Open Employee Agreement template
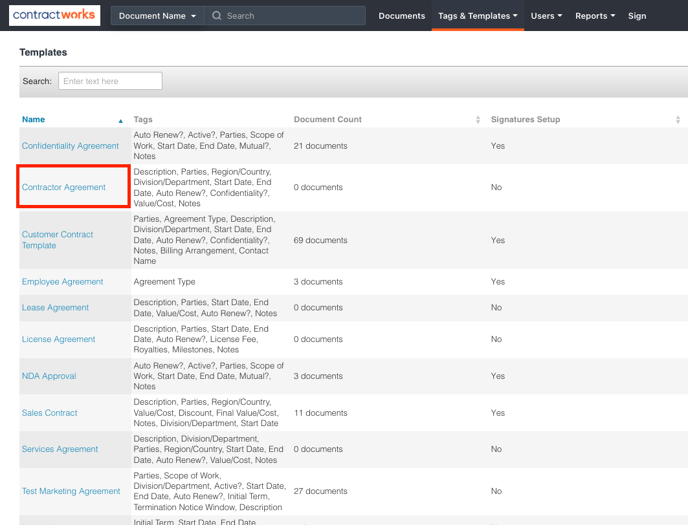 (x=62, y=282)
